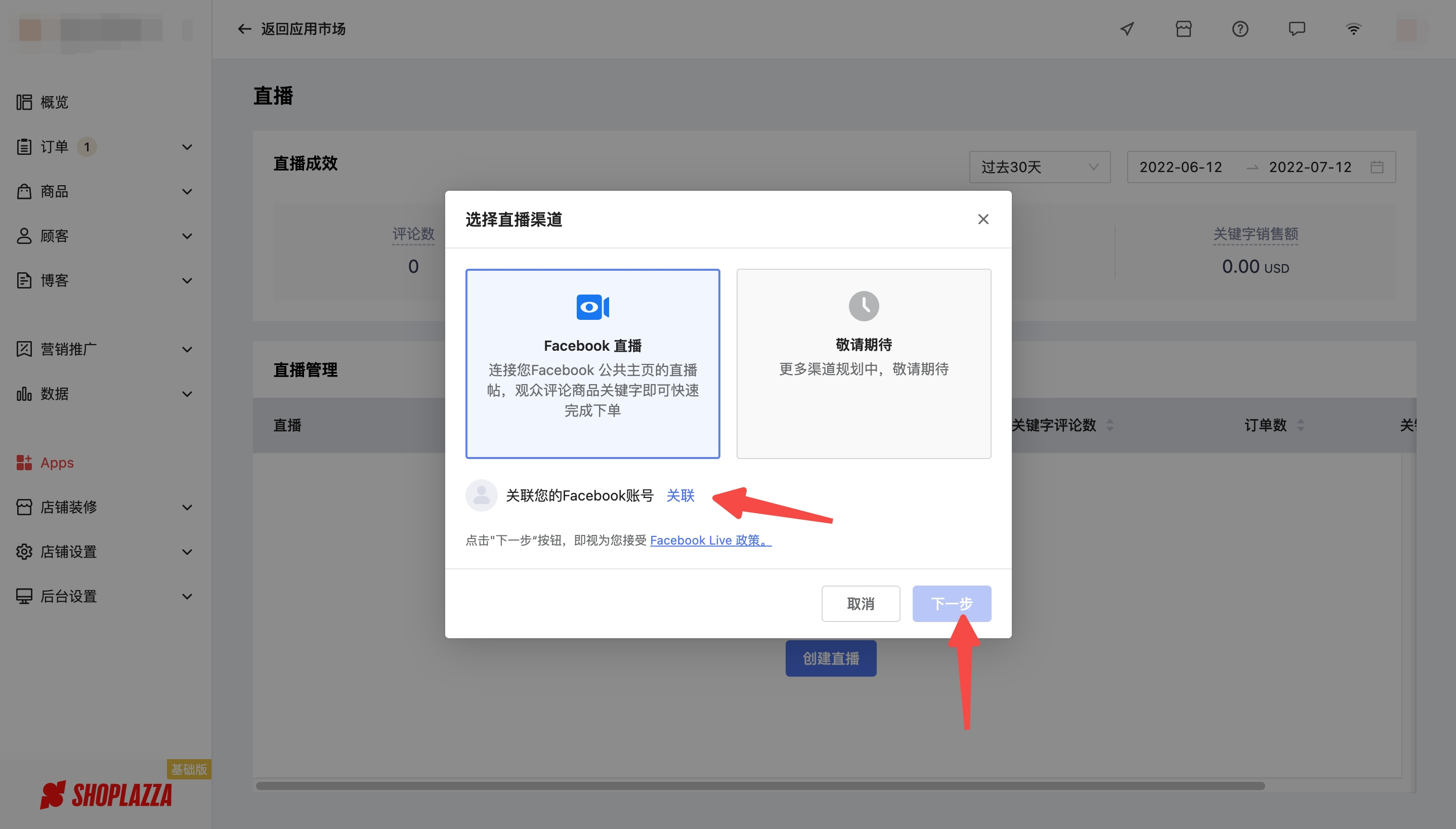This screenshot has height=829, width=1456.
Task: Click the 下一步 button
Action: pyautogui.click(x=951, y=603)
